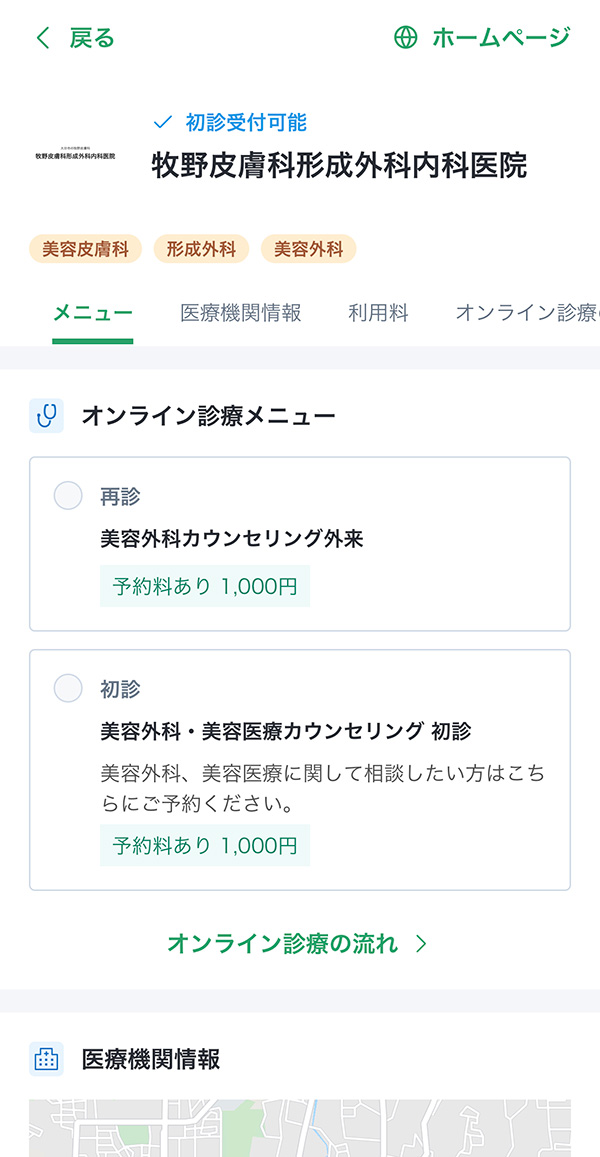Click the blue checkmark next to 初診受付可能
The image size is (600, 1157).
pos(160,122)
